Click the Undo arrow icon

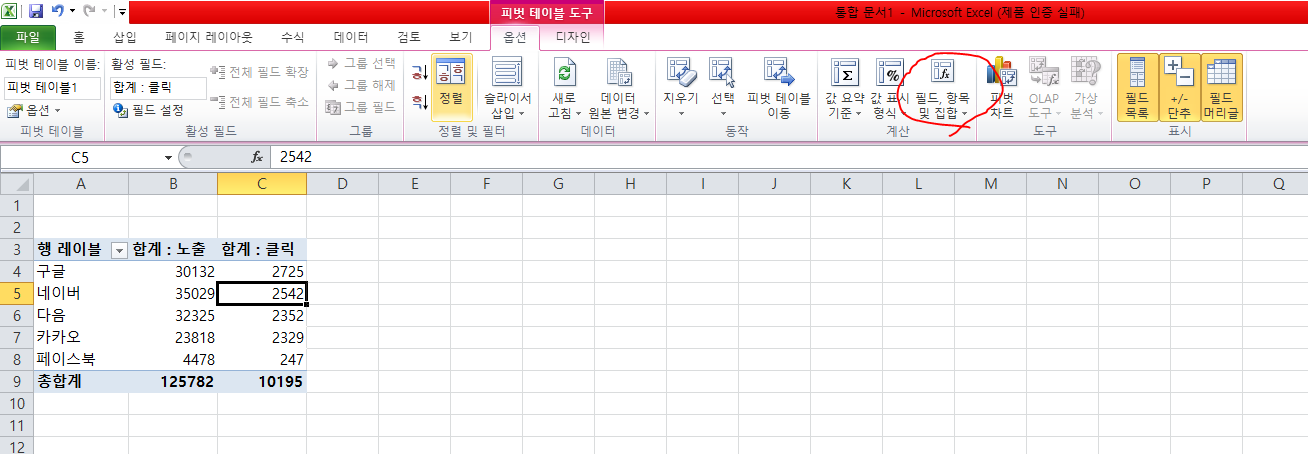pyautogui.click(x=57, y=12)
